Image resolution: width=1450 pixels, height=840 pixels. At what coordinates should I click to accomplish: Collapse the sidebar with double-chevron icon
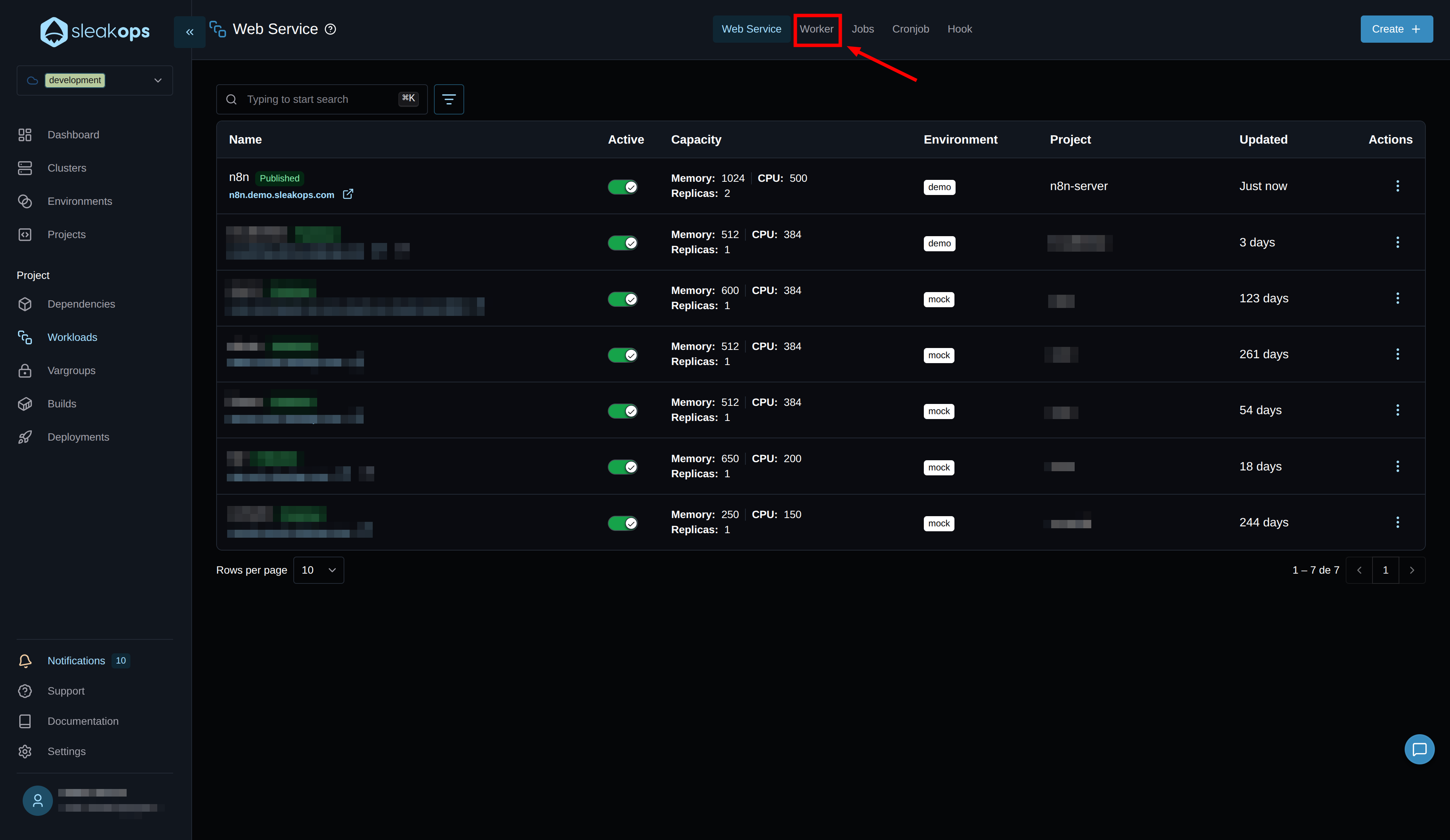(189, 32)
